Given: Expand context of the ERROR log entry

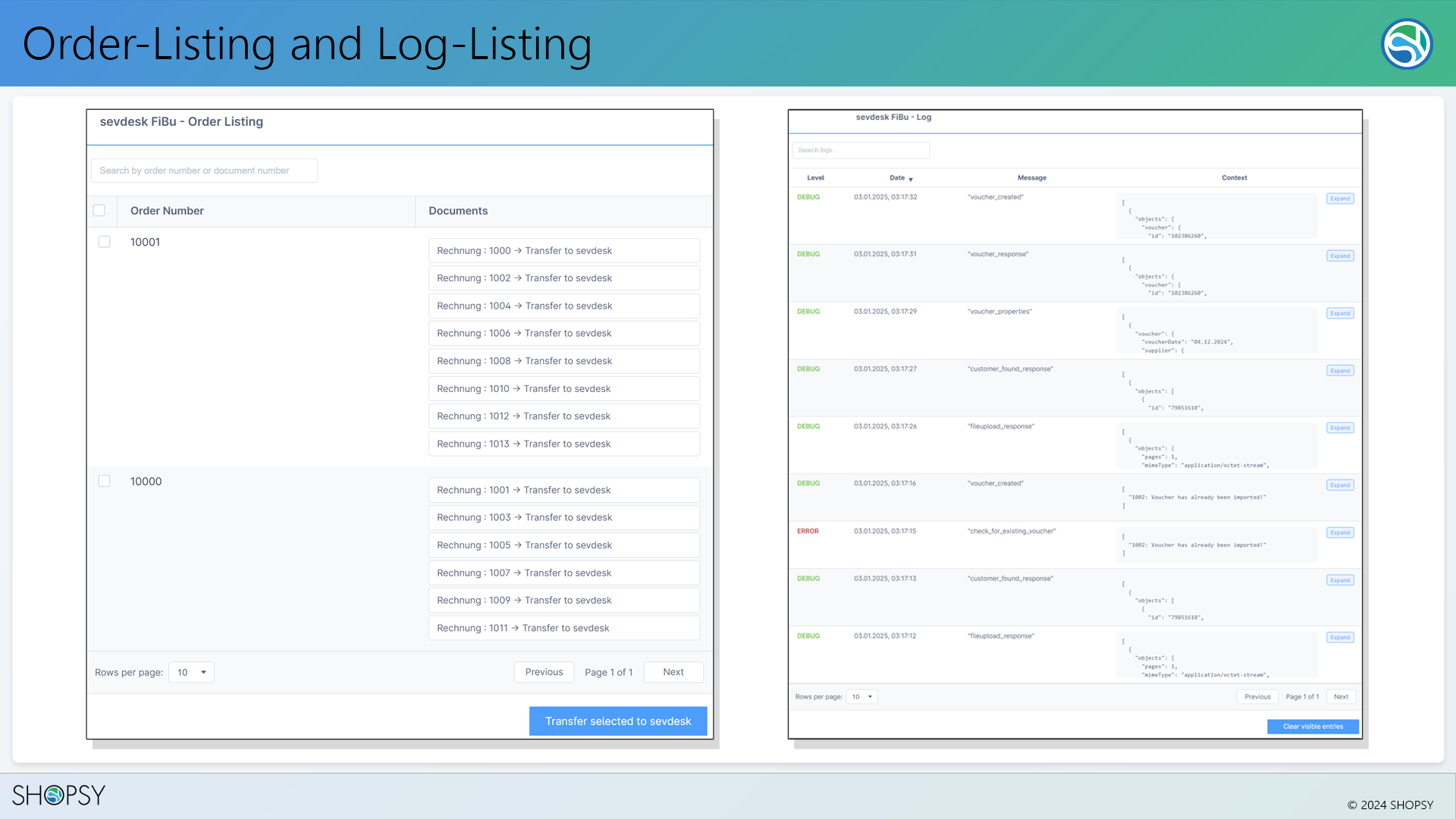Looking at the screenshot, I should (1340, 532).
